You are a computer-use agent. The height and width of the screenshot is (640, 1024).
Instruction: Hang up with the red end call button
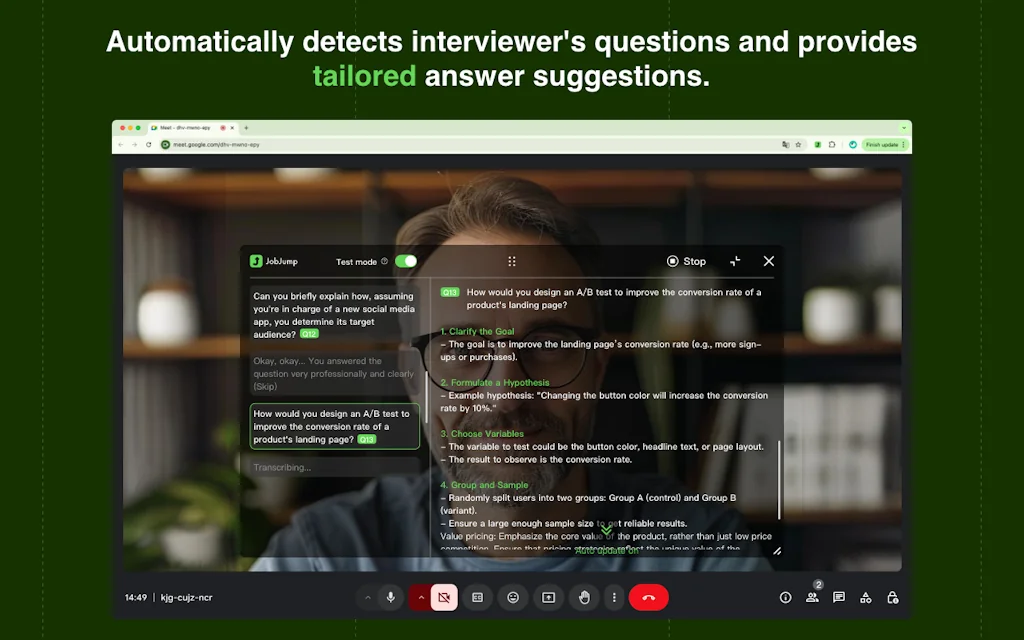pyautogui.click(x=648, y=597)
